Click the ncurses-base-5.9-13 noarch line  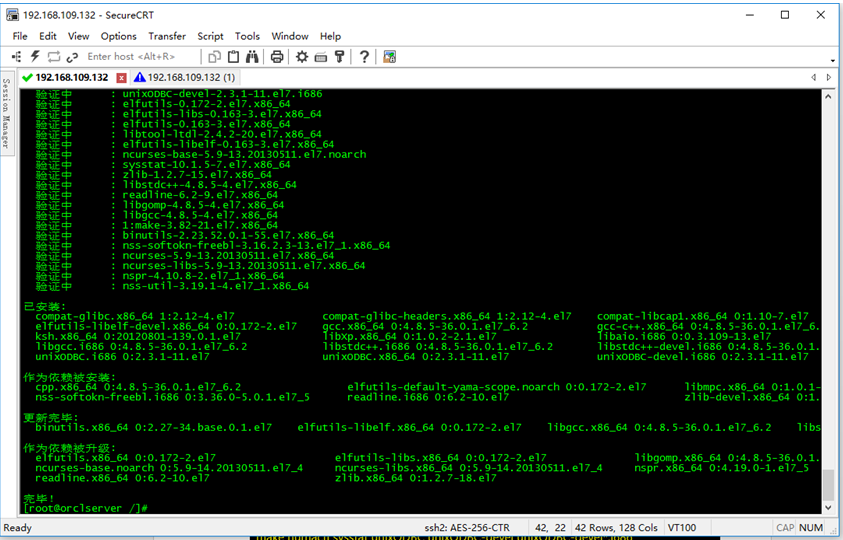(244, 154)
